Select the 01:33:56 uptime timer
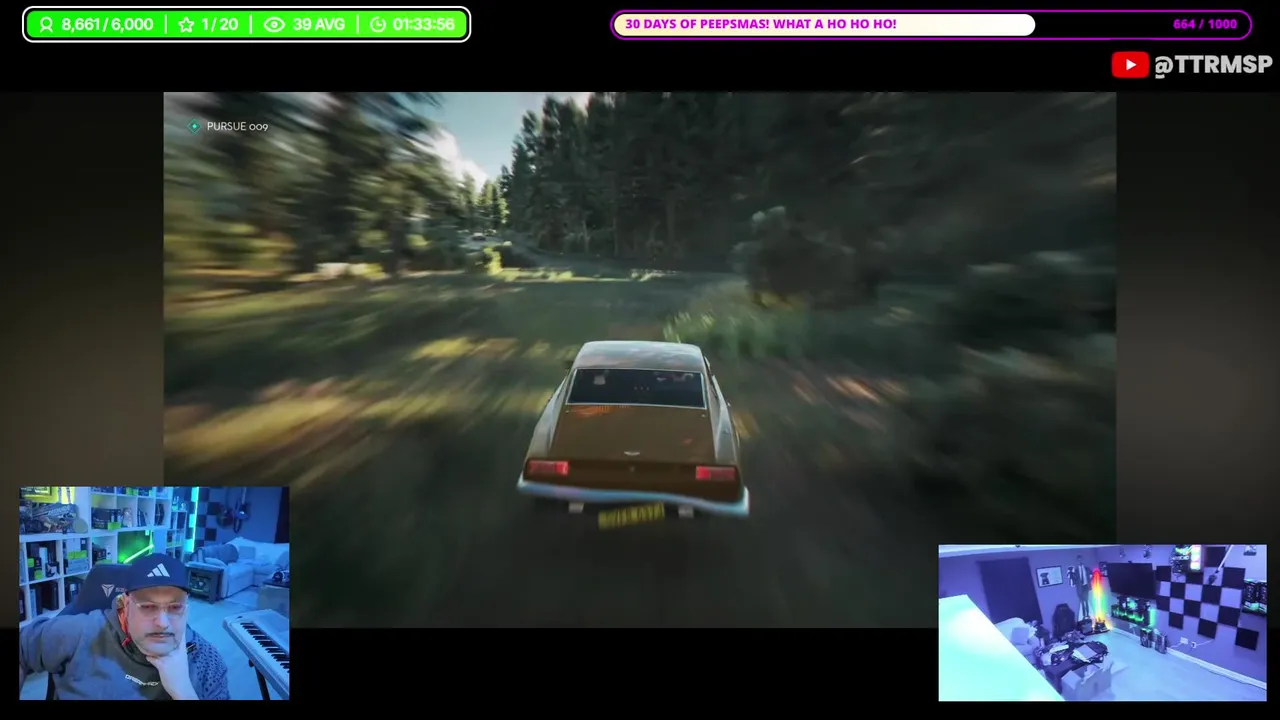Viewport: 1280px width, 720px height. [x=424, y=25]
